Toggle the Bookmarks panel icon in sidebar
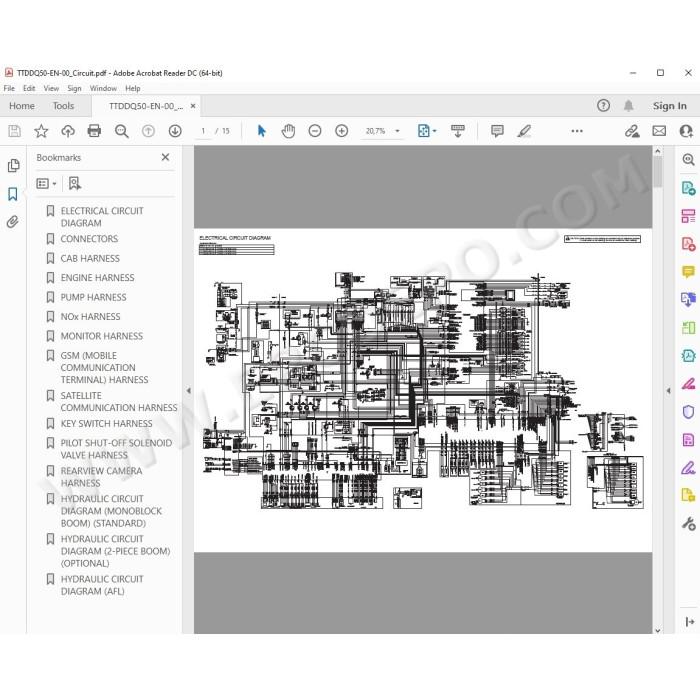Image resolution: width=700 pixels, height=700 pixels. coord(13,194)
